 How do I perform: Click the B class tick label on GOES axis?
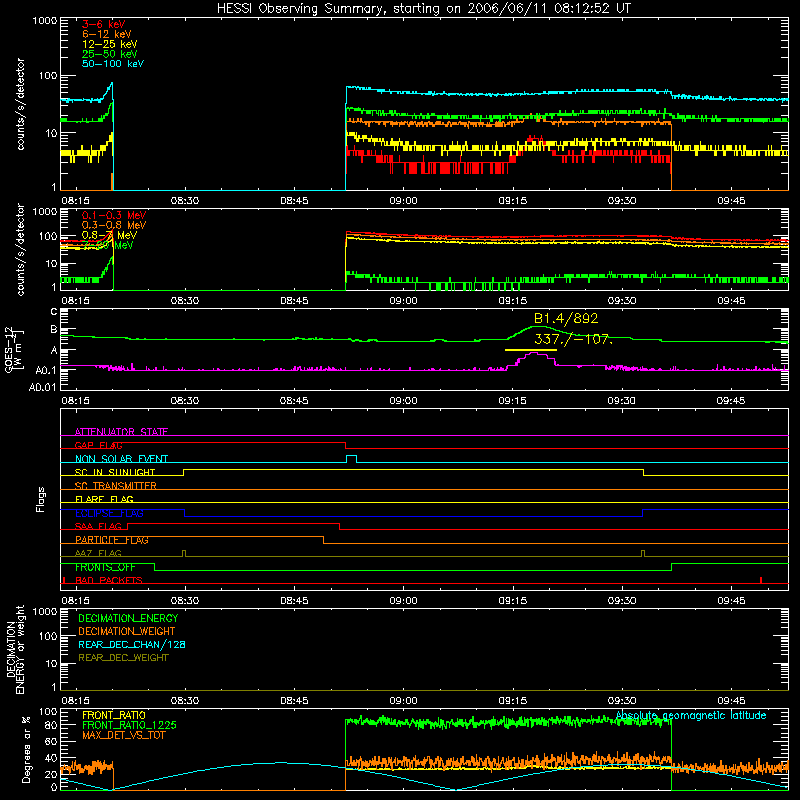tap(54, 330)
